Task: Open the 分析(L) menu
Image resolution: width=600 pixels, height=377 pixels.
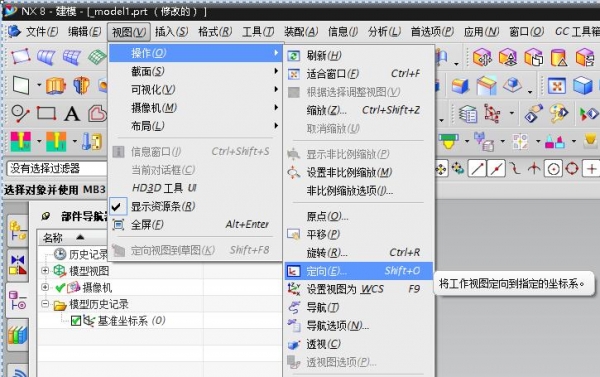Action: (384, 32)
